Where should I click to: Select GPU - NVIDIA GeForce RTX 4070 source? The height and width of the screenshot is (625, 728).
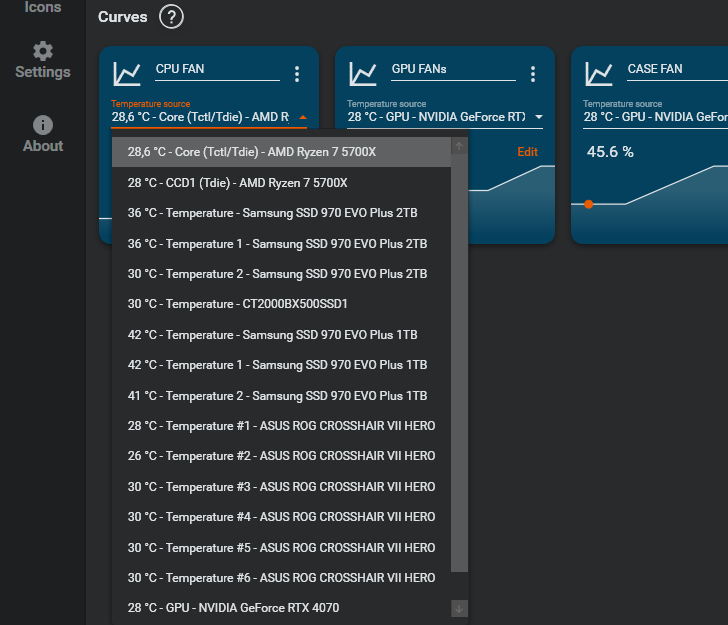[281, 608]
